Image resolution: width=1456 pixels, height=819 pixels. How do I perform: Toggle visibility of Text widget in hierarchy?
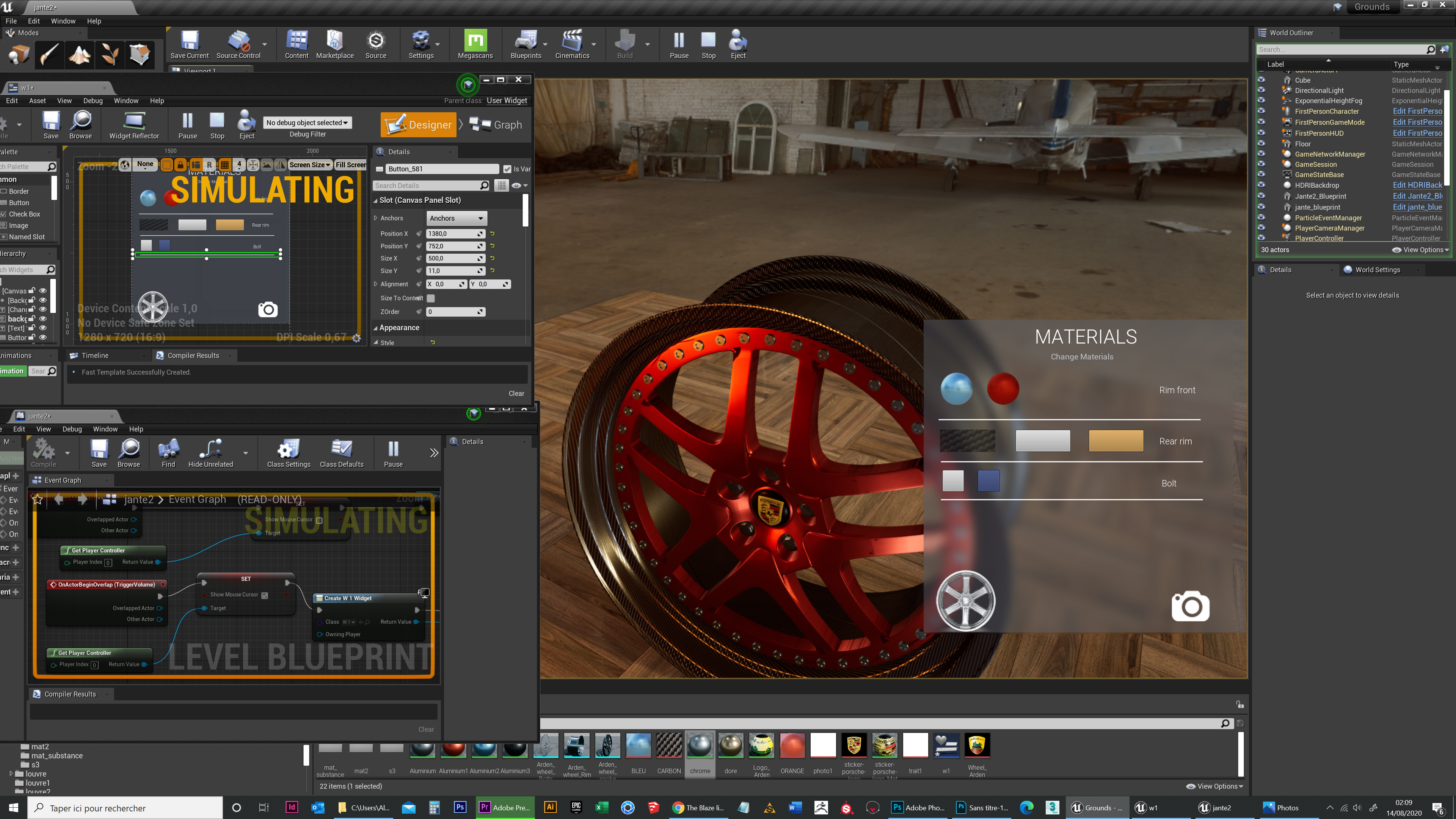pyautogui.click(x=42, y=328)
